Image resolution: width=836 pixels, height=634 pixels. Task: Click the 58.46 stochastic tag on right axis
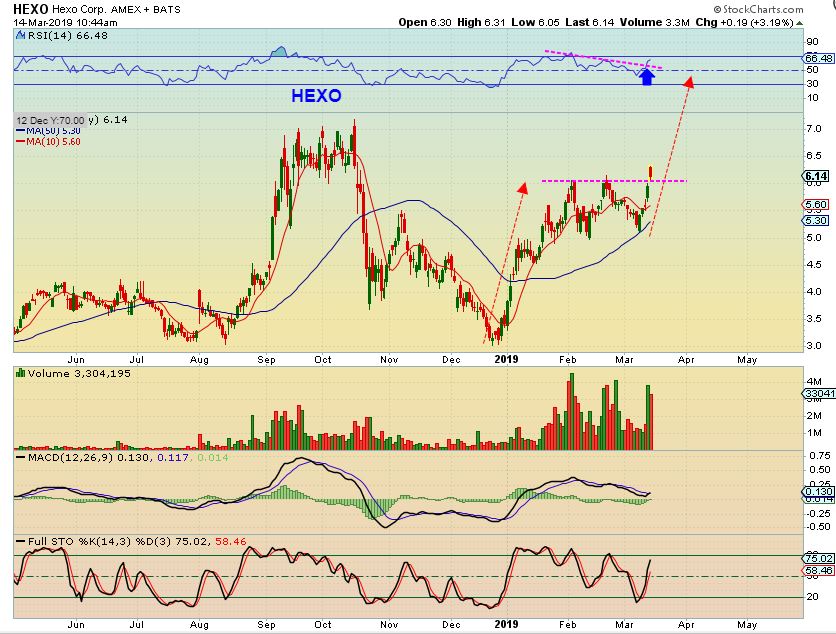pyautogui.click(x=818, y=571)
